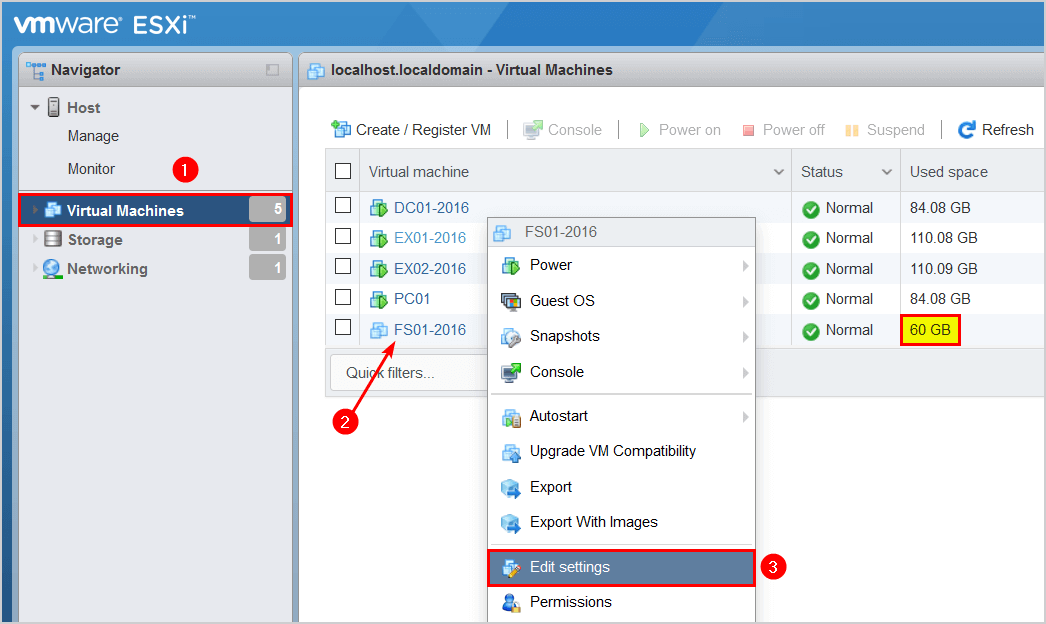Screen dimensions: 1046x624
Task: Expand the Autostart submenu arrow
Action: pyautogui.click(x=745, y=417)
